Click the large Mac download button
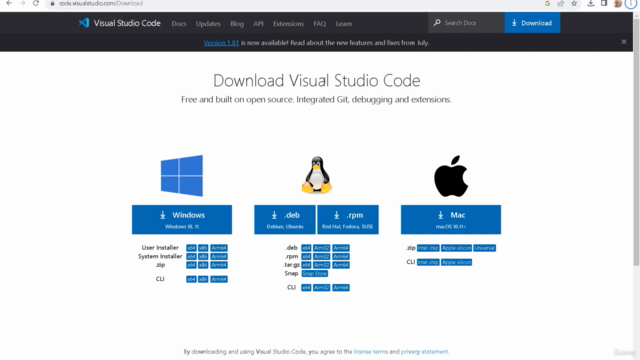Viewport: 640px width, 360px height. tap(451, 220)
